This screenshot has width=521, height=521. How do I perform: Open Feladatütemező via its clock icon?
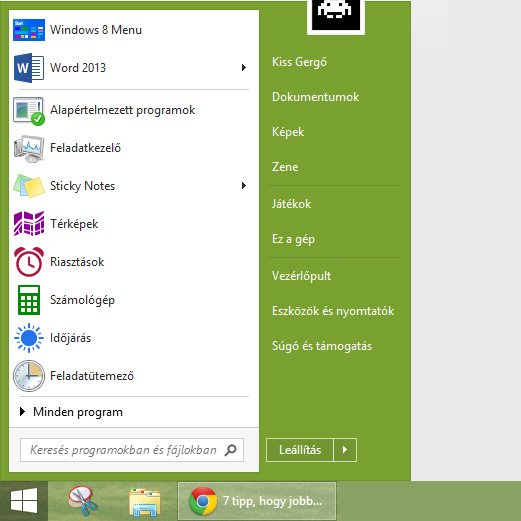coord(29,376)
